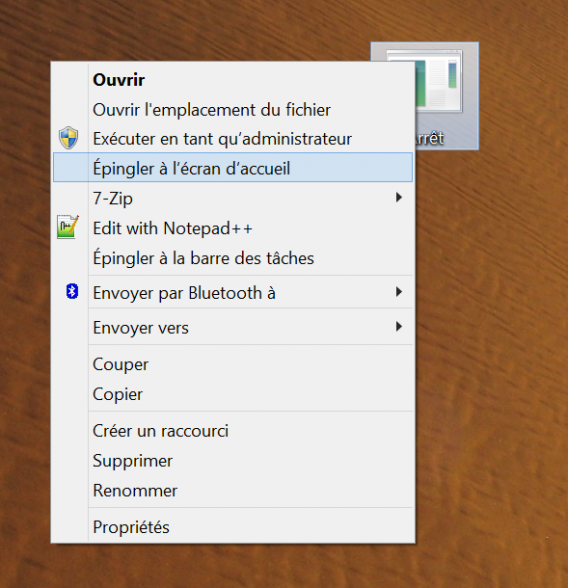Choose Ouvrir from the context menu
Image resolution: width=568 pixels, height=588 pixels.
(x=232, y=80)
